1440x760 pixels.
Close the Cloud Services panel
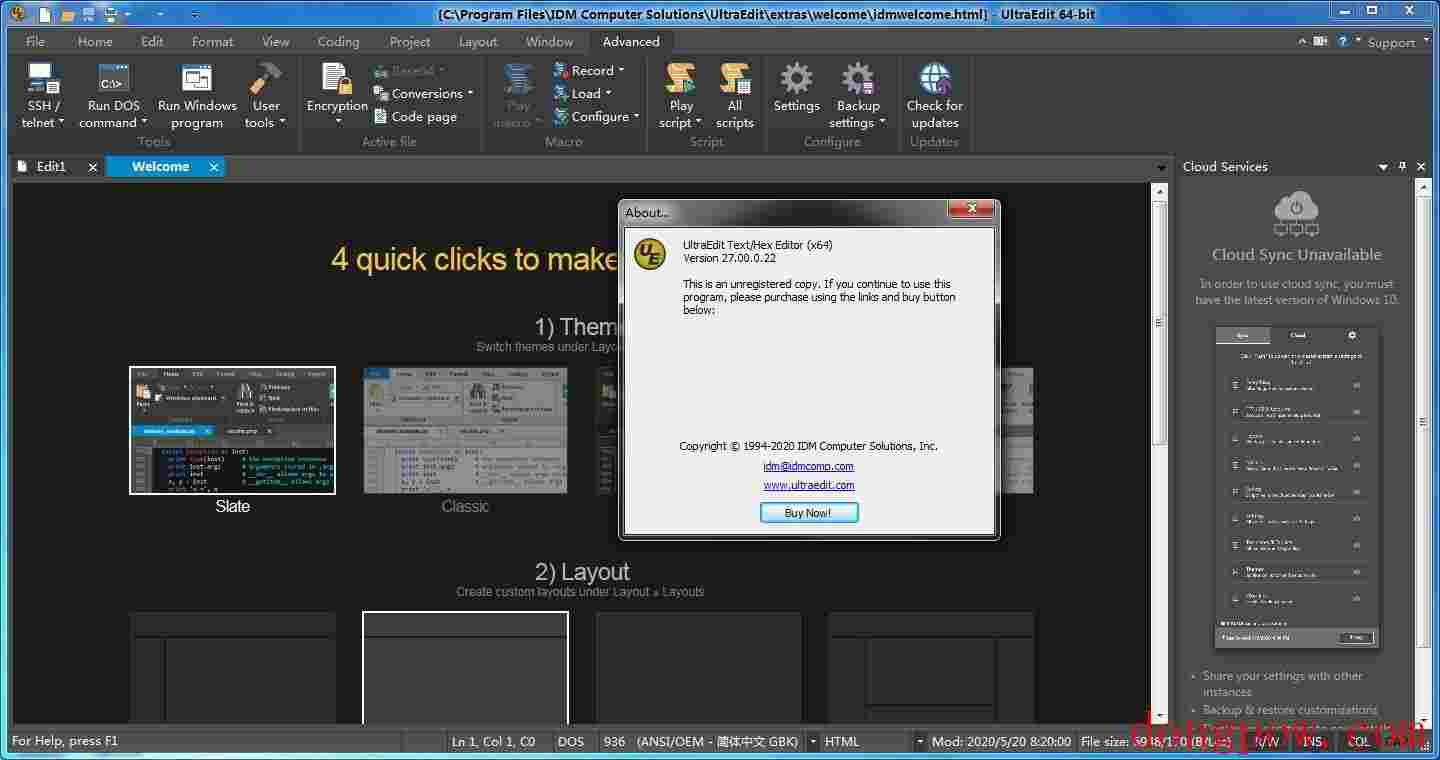(1421, 167)
